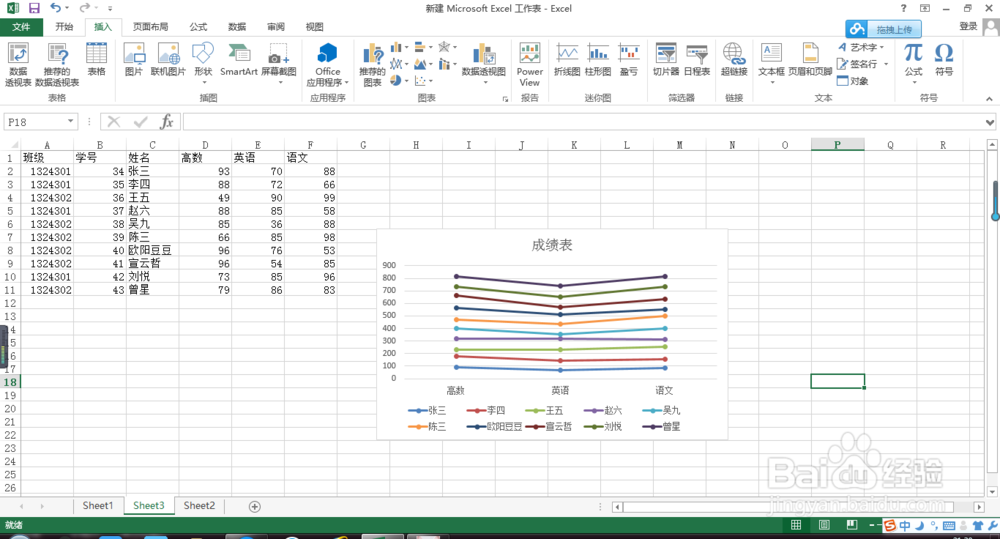Insert a Hyperlink (超链接)
The image size is (1000, 539).
(733, 59)
